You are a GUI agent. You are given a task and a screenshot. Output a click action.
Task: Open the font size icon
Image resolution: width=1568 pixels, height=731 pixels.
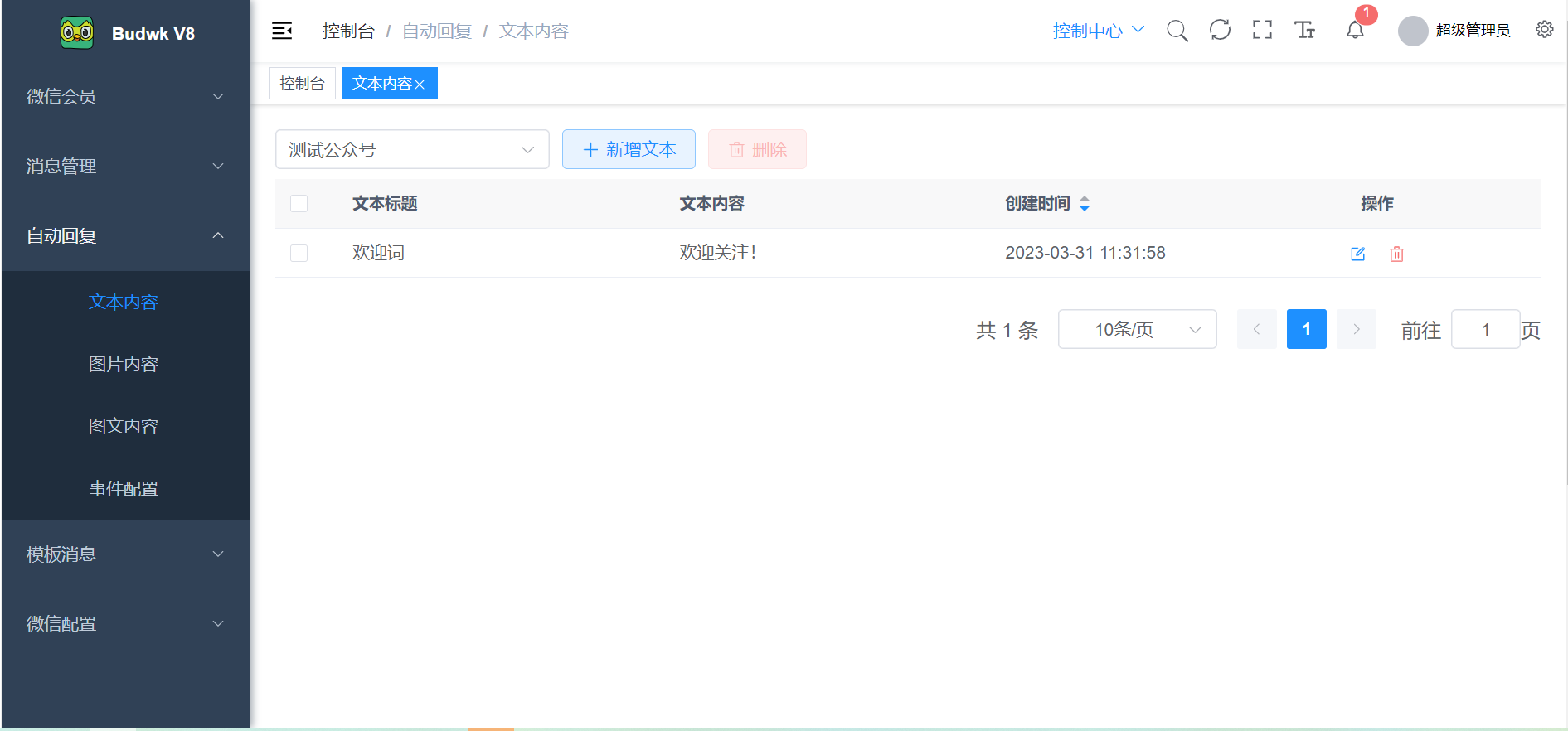click(x=1304, y=31)
